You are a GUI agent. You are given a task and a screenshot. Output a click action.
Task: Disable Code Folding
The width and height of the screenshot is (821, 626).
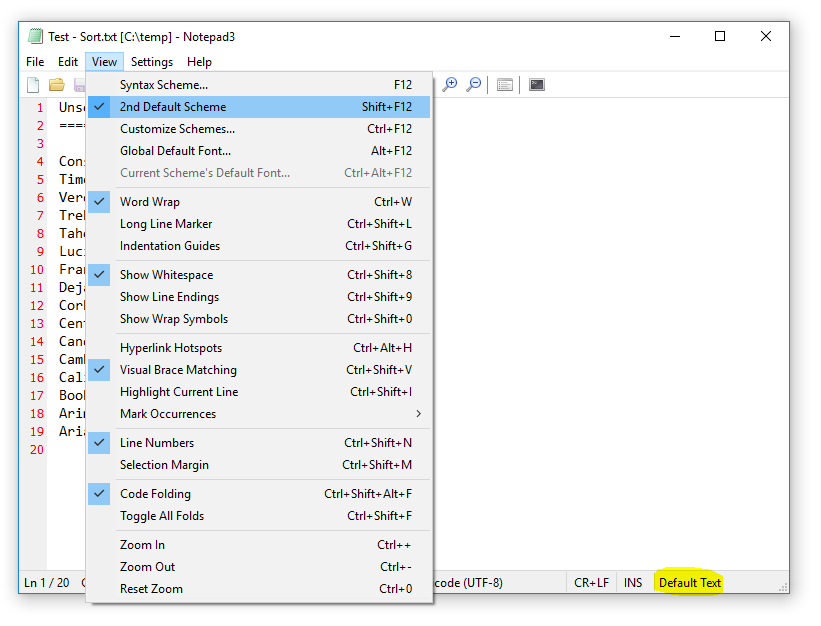[x=259, y=494]
